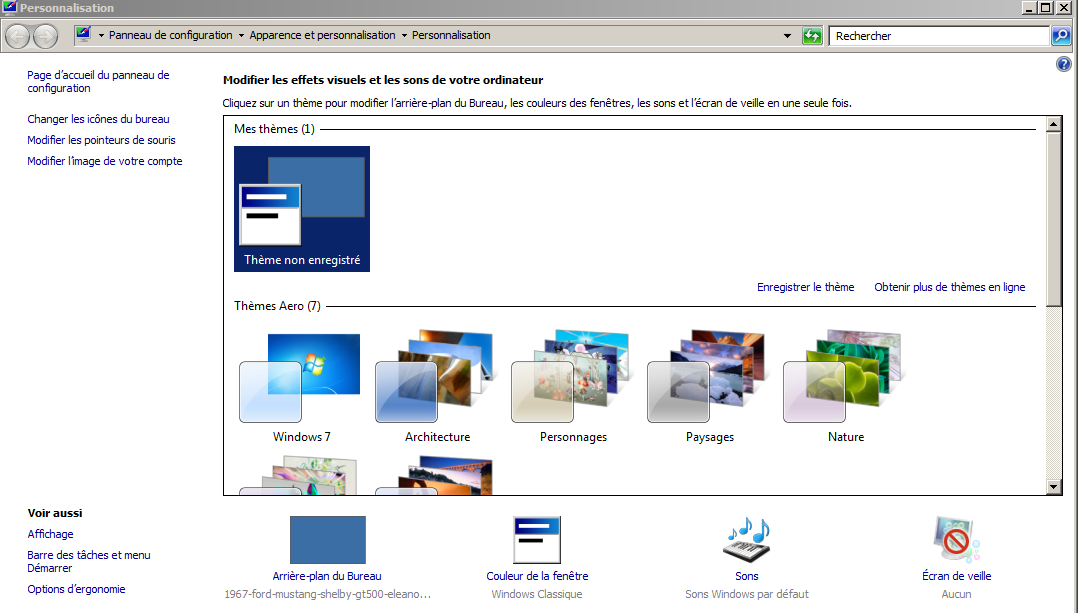Image resolution: width=1078 pixels, height=613 pixels.
Task: Open Changer les icônes du bureau
Action: point(98,119)
